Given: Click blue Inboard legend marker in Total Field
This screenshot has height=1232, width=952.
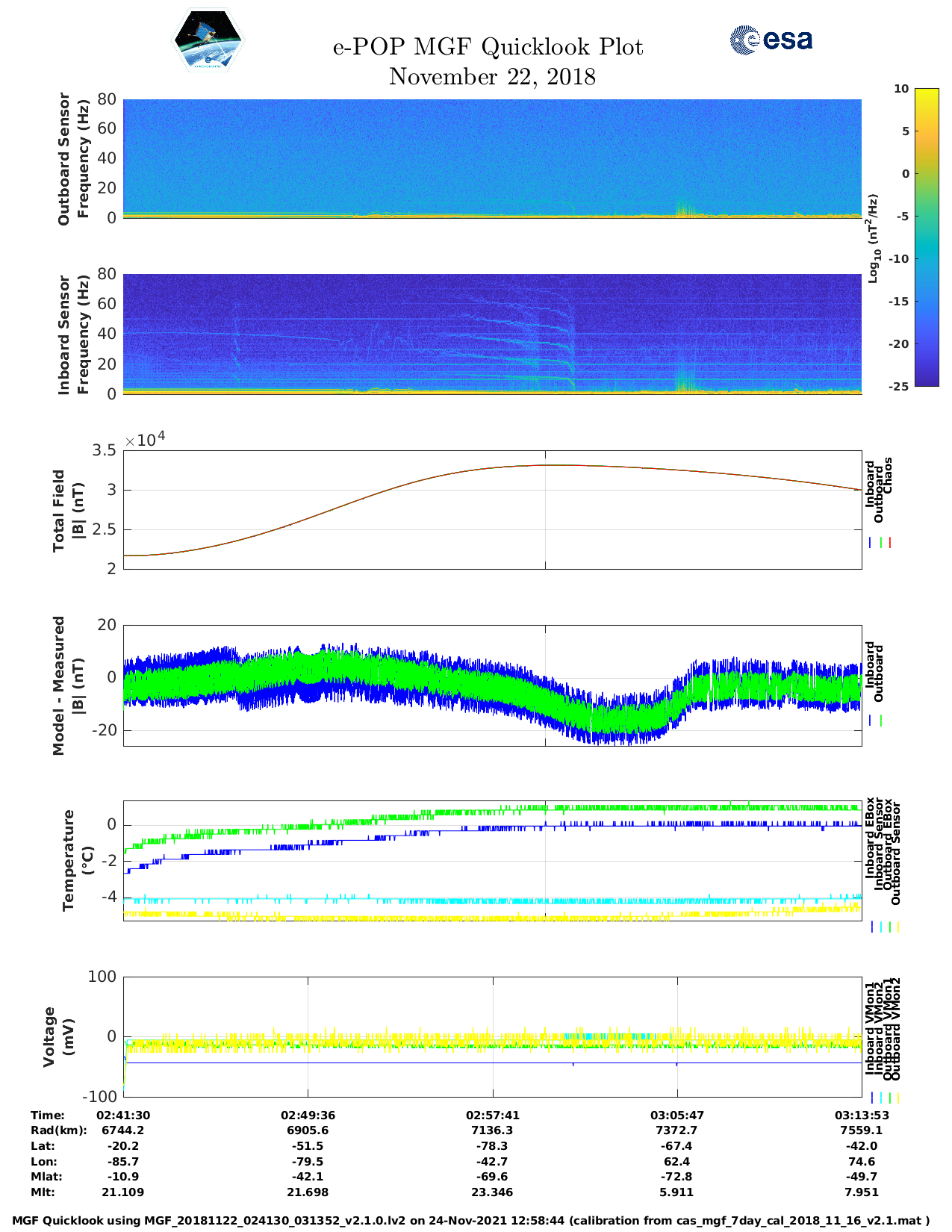Looking at the screenshot, I should [x=871, y=543].
